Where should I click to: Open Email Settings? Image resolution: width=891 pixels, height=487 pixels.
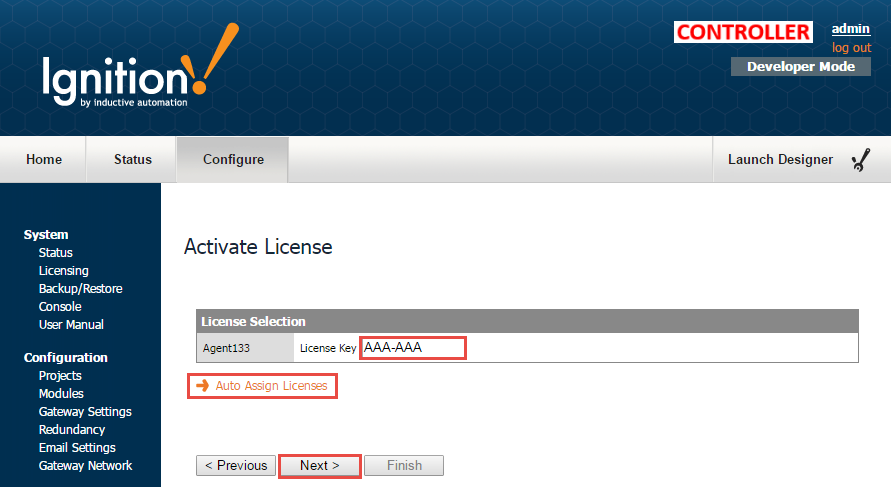click(x=77, y=448)
